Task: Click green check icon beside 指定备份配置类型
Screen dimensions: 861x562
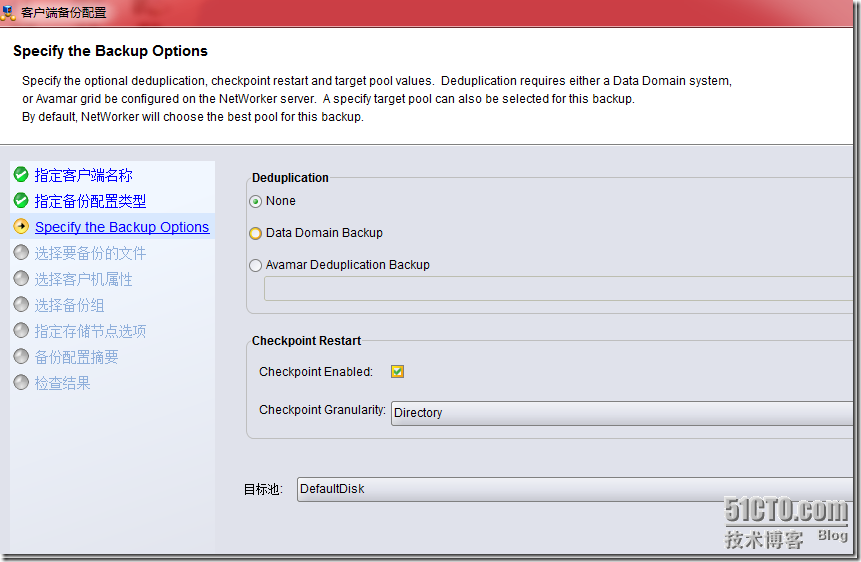Action: click(21, 201)
